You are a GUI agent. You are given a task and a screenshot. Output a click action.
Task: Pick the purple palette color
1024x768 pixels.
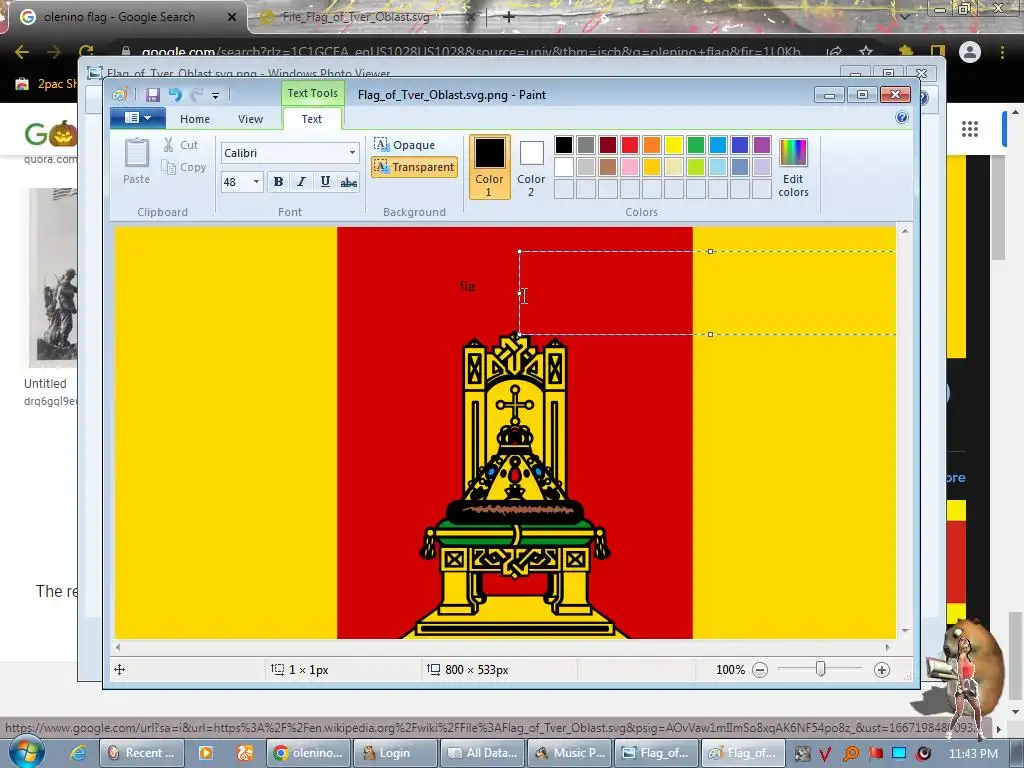click(x=761, y=144)
